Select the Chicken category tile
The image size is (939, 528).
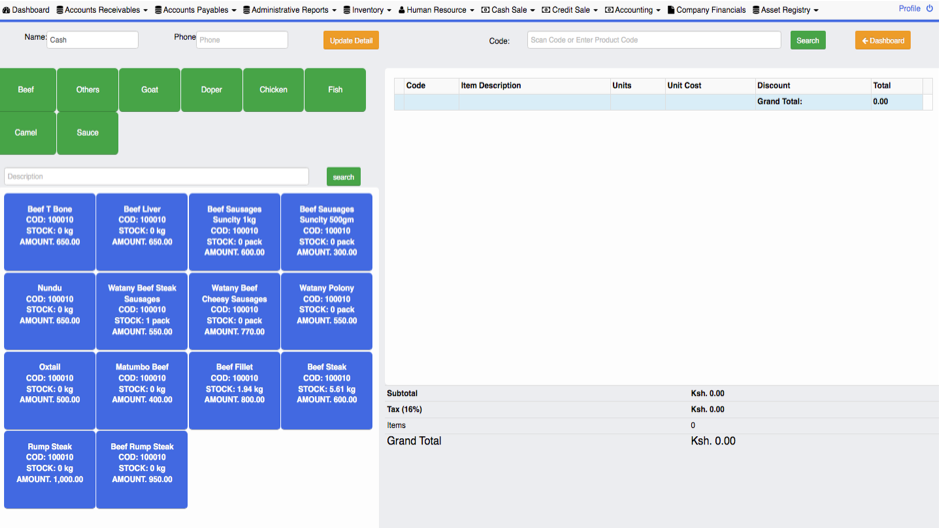[273, 90]
